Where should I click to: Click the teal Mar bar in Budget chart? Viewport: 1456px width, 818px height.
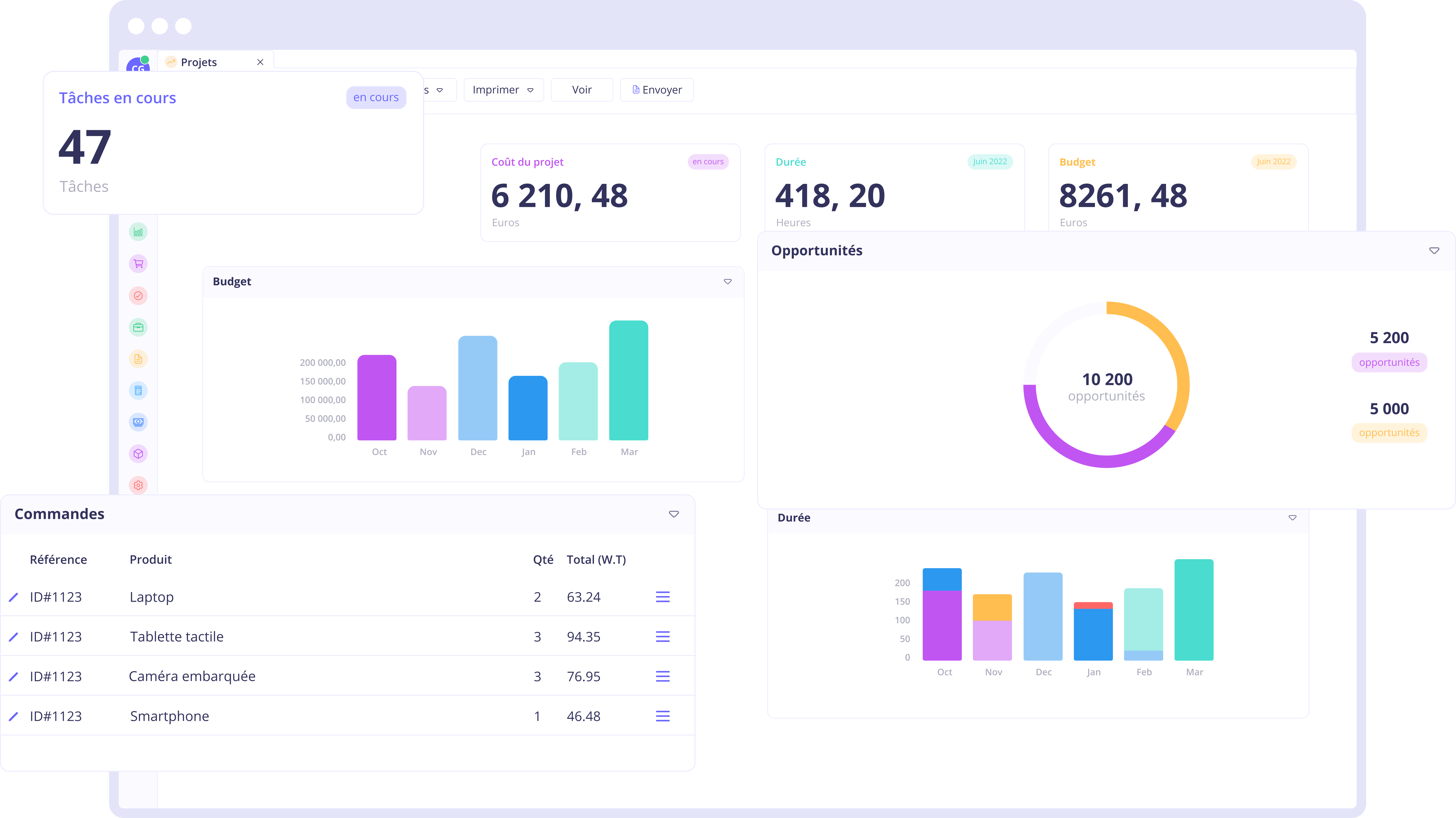tap(629, 380)
